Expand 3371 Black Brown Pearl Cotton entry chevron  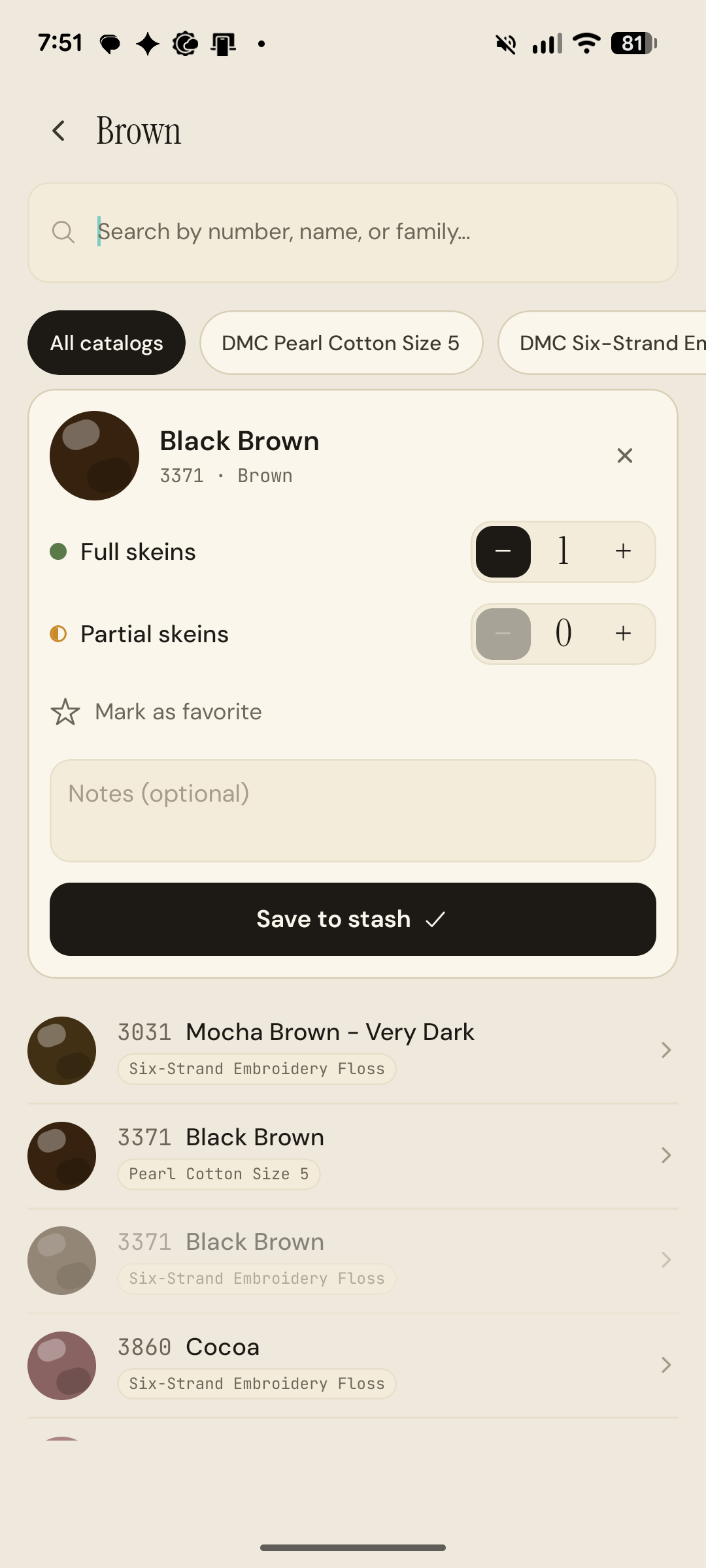pos(666,1155)
